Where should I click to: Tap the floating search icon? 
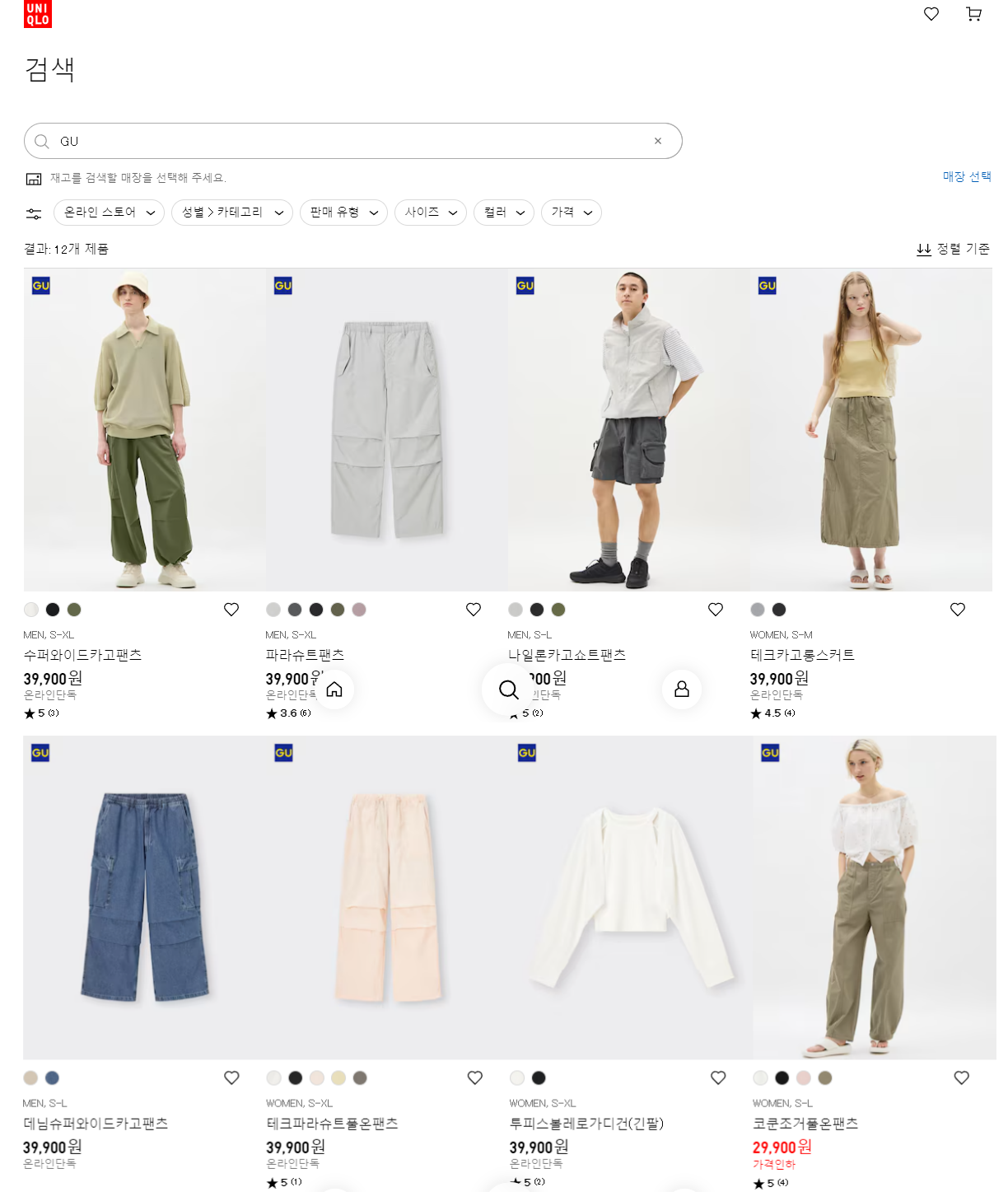click(x=508, y=689)
